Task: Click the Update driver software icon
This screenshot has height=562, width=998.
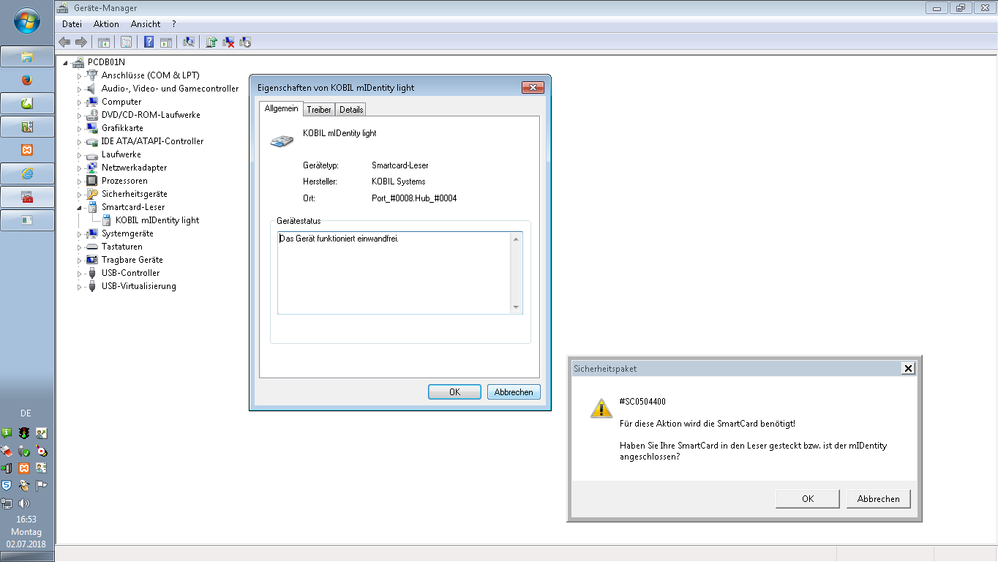Action: [211, 42]
